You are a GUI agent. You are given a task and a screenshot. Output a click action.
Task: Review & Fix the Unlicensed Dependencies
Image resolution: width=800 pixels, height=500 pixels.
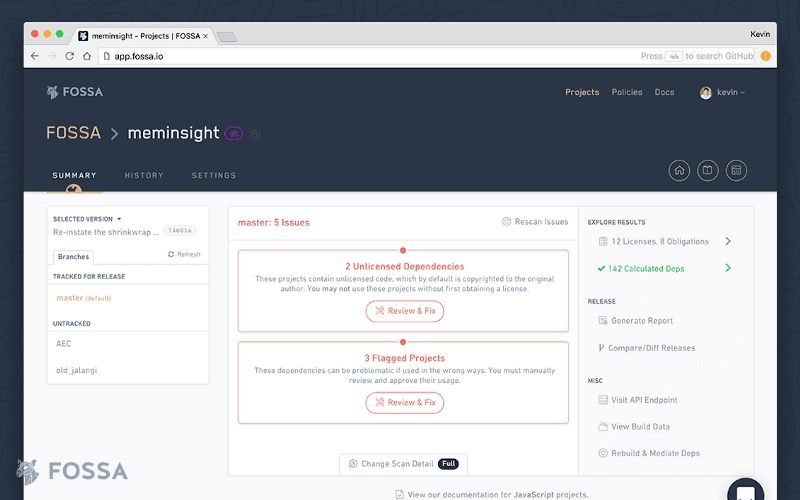pyautogui.click(x=404, y=311)
